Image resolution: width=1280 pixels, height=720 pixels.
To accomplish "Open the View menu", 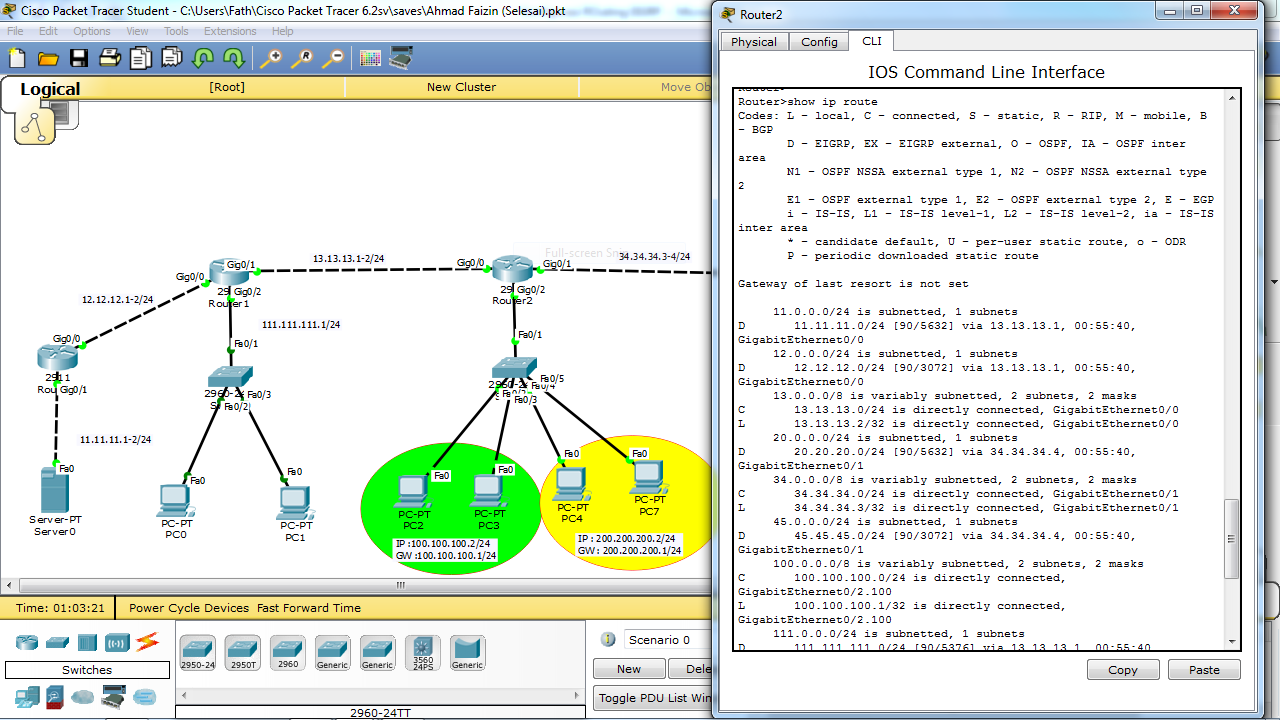I will [137, 31].
